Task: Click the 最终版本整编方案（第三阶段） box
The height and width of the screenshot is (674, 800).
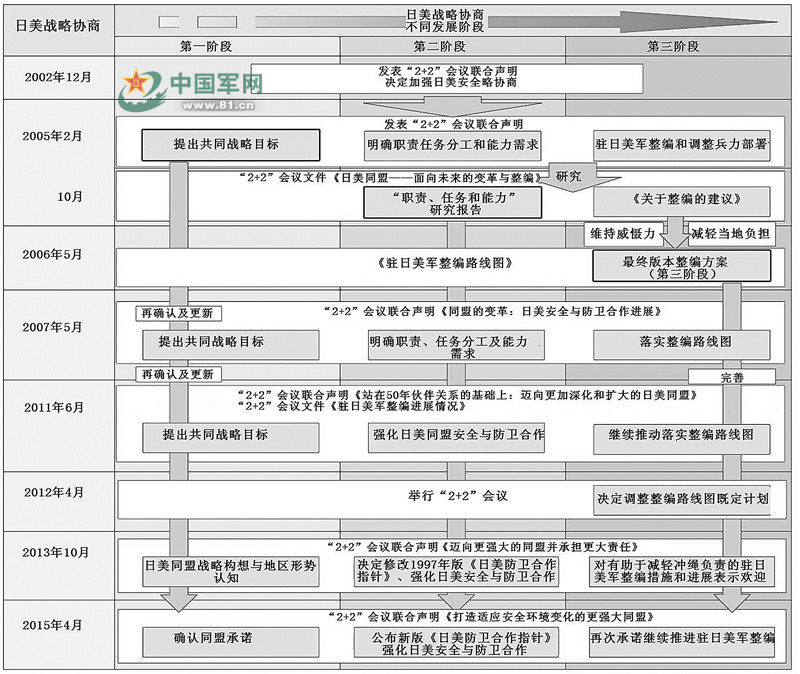Action: [682, 265]
